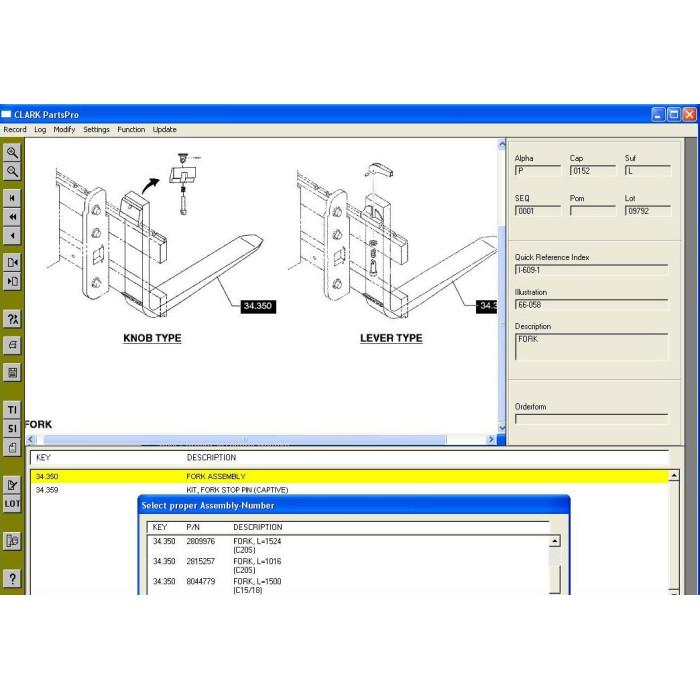Select part 2815257 FORK L=1016

pos(350,565)
